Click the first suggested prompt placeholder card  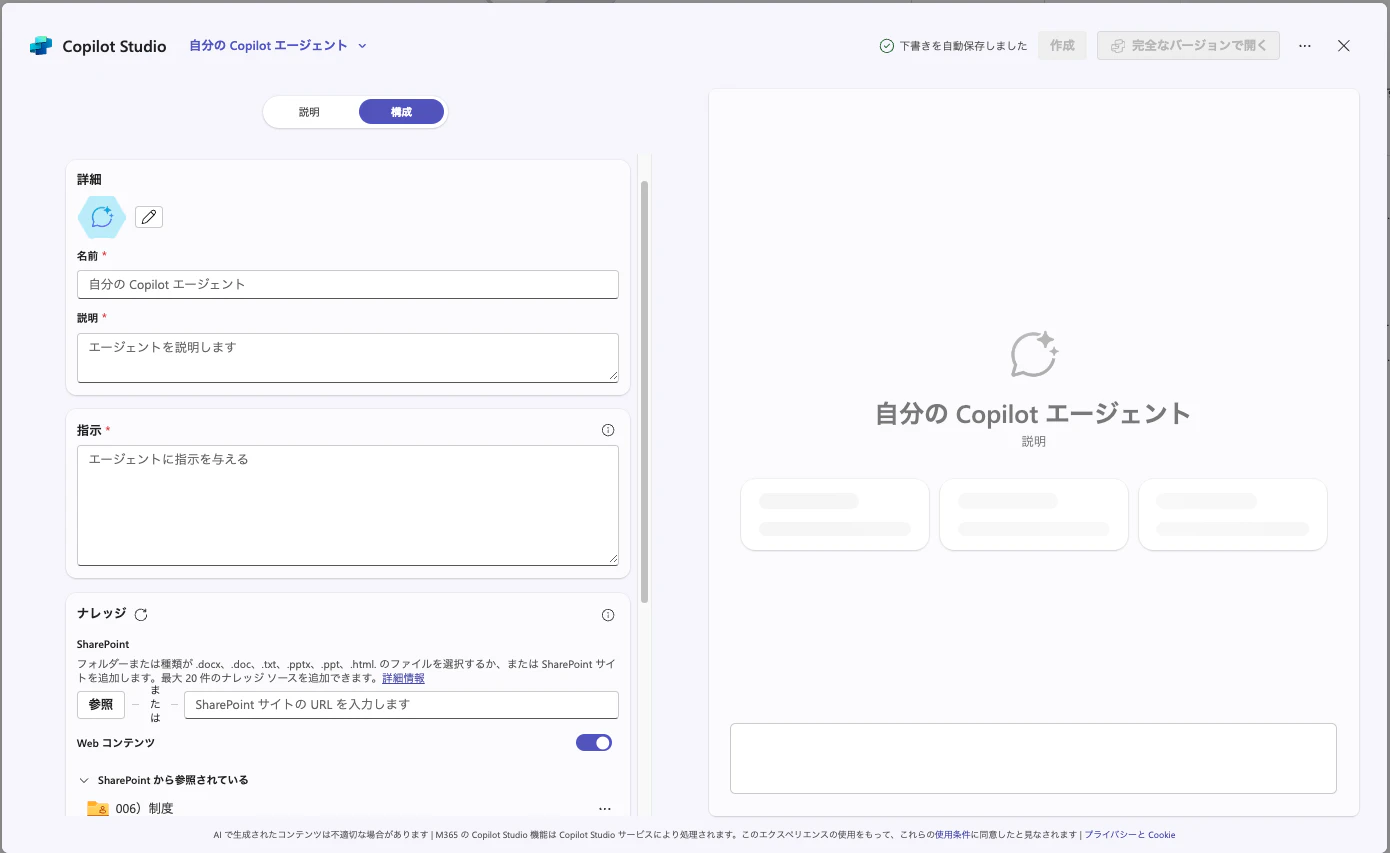click(835, 514)
